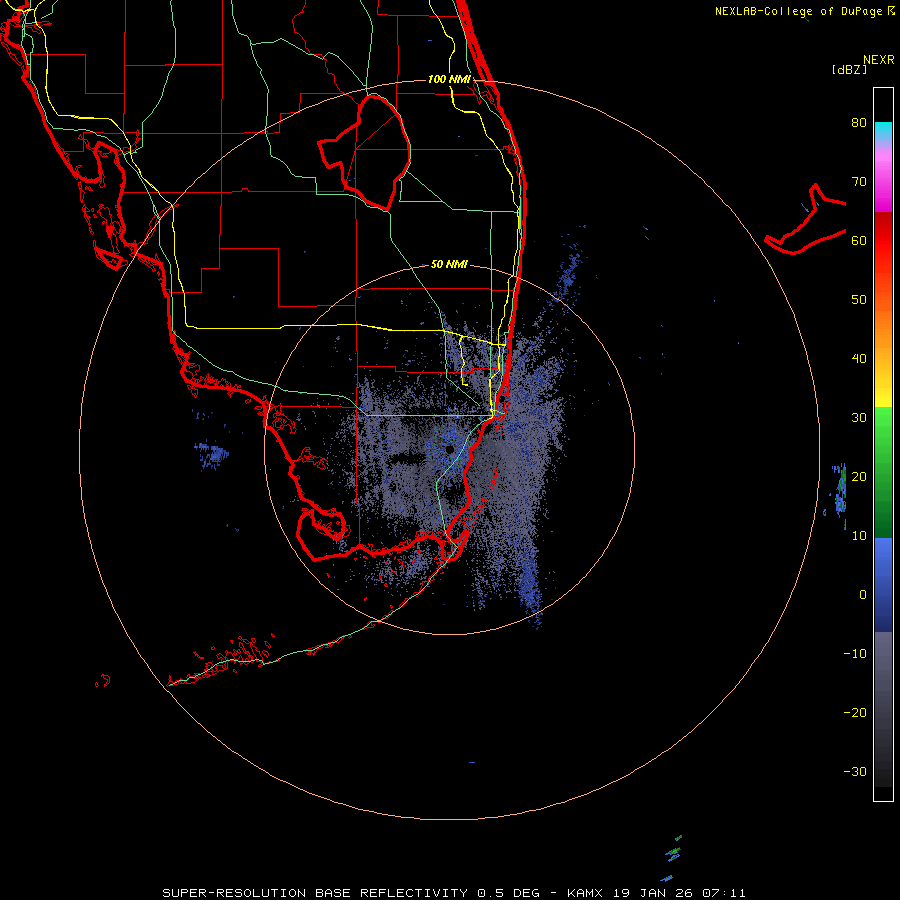Screen dimensions: 900x900
Task: Click the 20 value on the dBZ scale
Action: coord(859,476)
